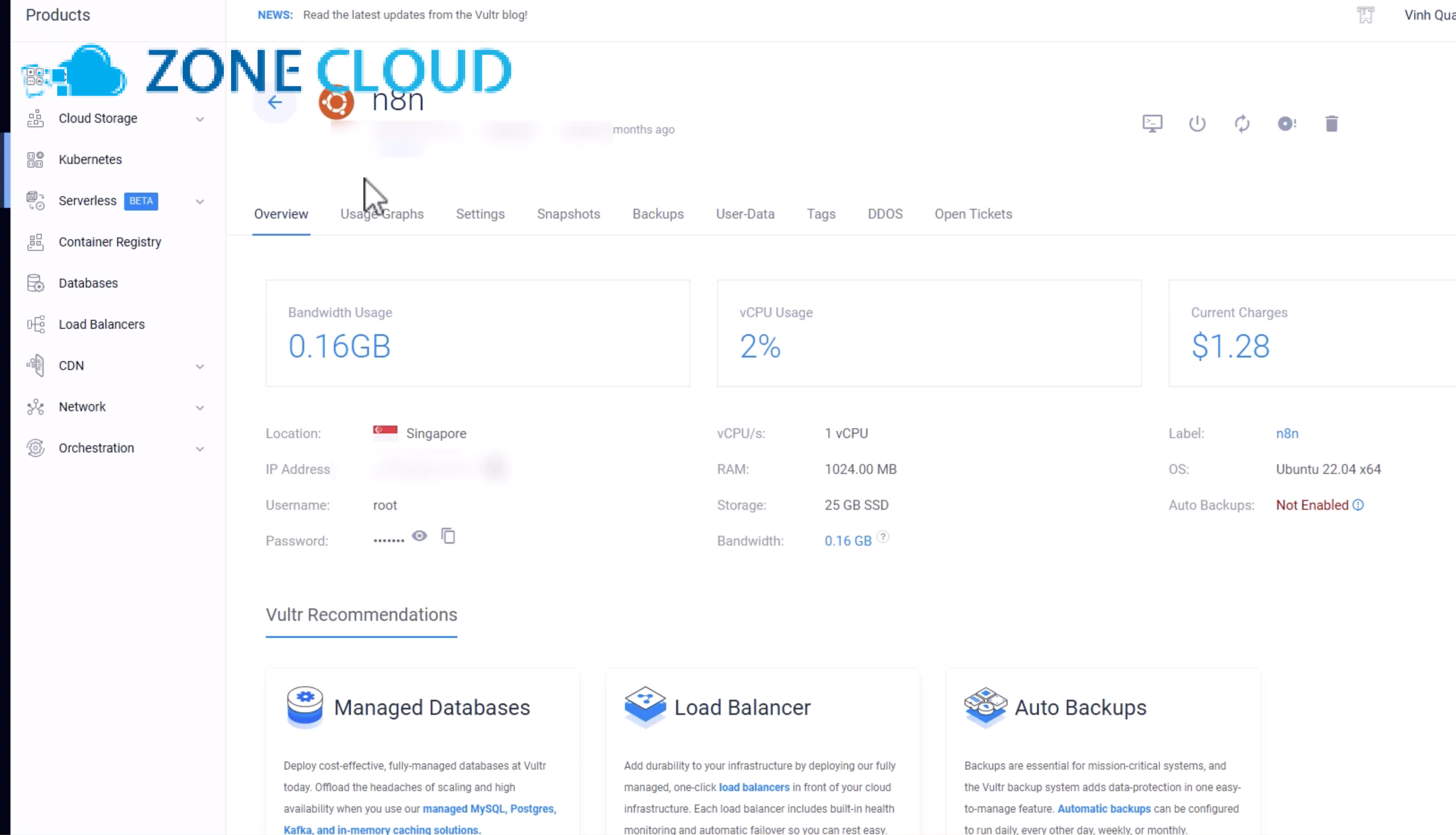Viewport: 1456px width, 835px height.
Task: Open Load Balancers from the sidebar
Action: point(102,324)
